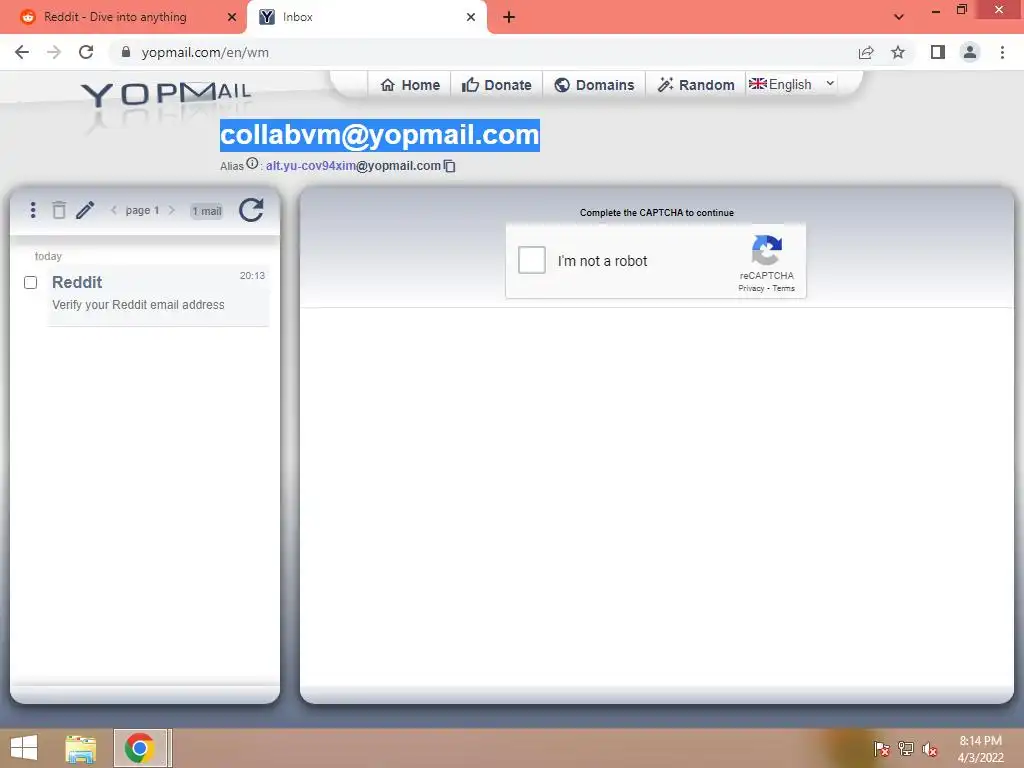The width and height of the screenshot is (1024, 768).
Task: Click Chrome icon in taskbar
Action: click(x=139, y=748)
